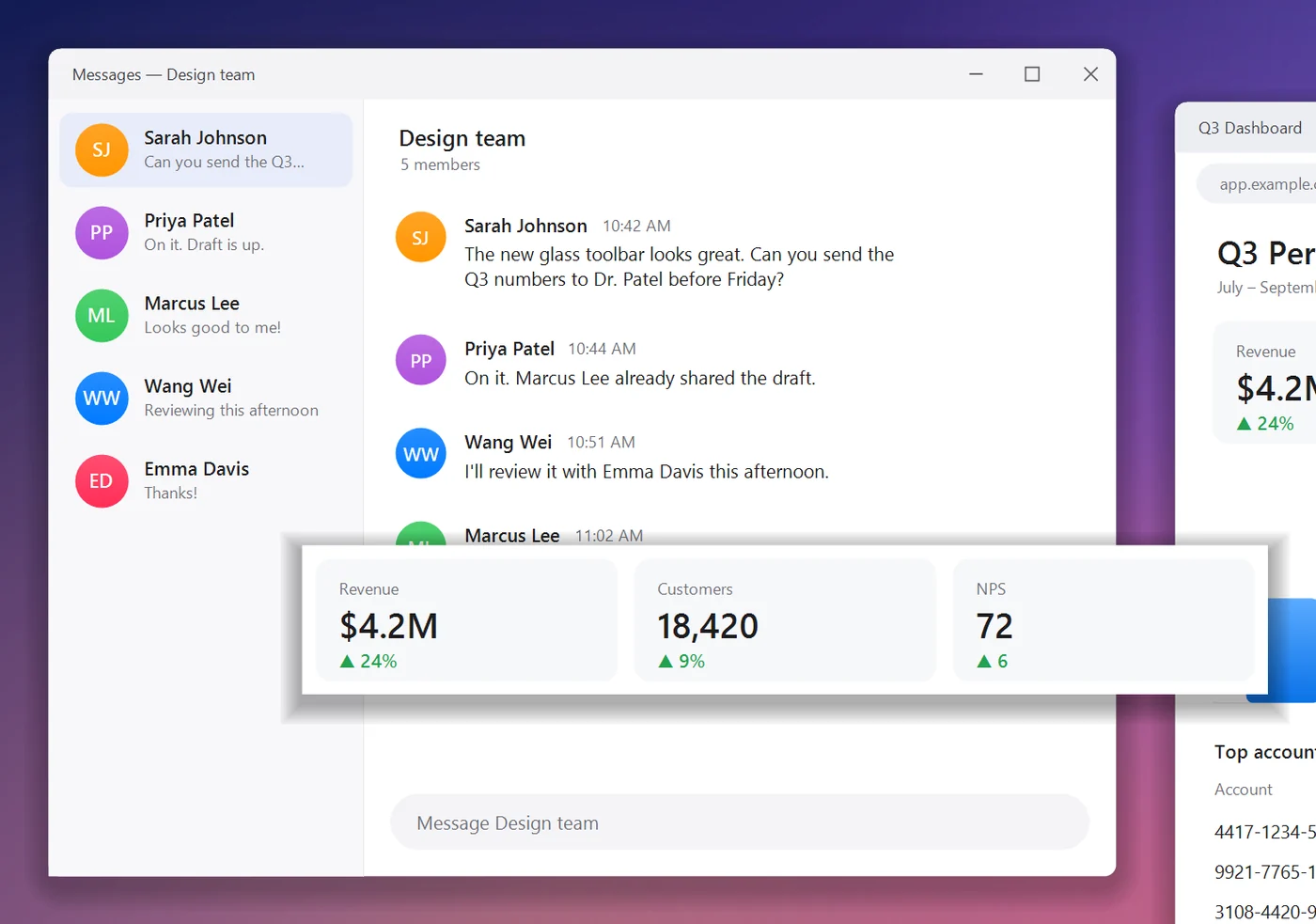Click Marcus Lee's name in the 11:02 message

pos(512,535)
